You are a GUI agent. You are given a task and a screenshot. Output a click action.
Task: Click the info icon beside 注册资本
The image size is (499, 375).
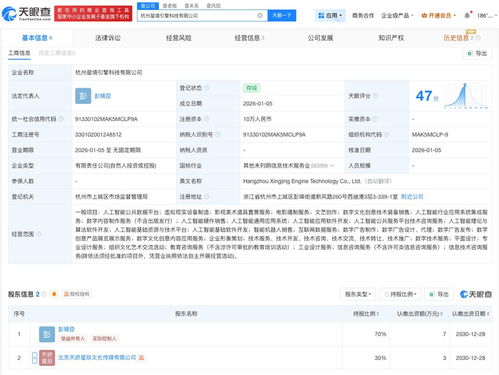pyautogui.click(x=207, y=119)
